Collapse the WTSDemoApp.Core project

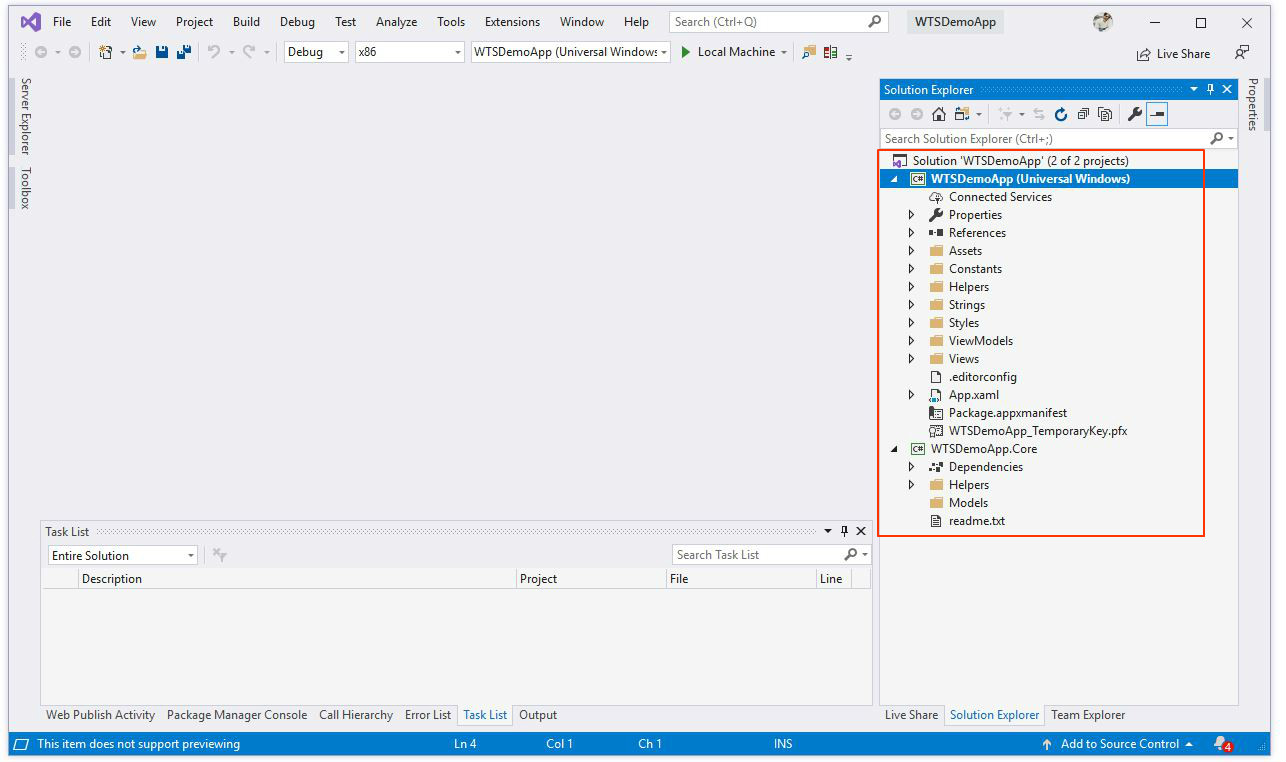894,449
